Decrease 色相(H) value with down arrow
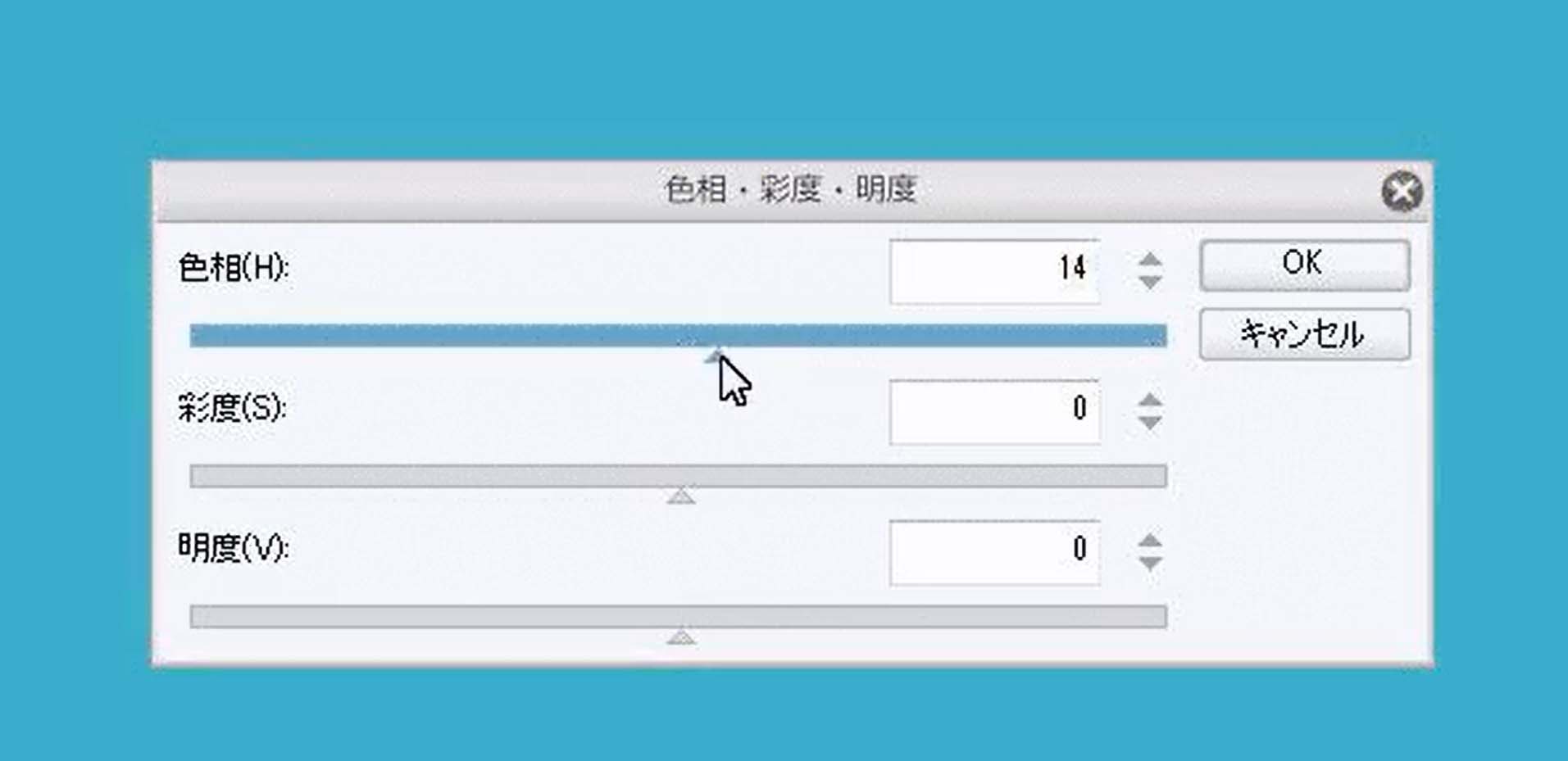This screenshot has height=761, width=1568. click(1150, 282)
